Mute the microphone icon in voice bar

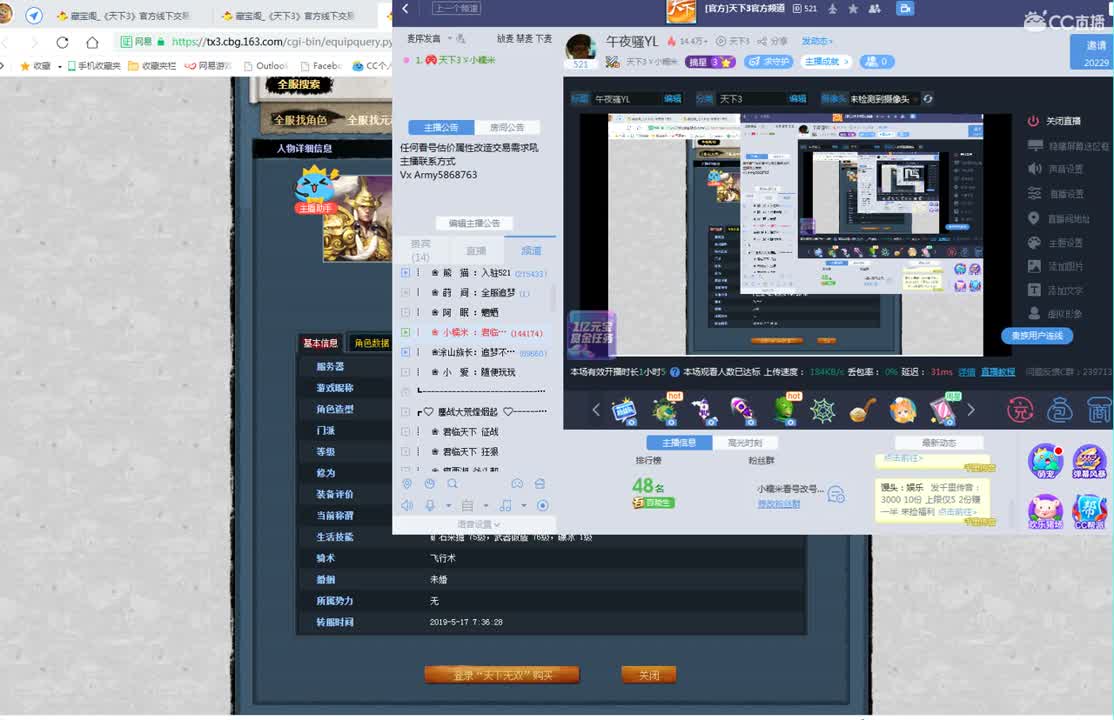point(429,505)
